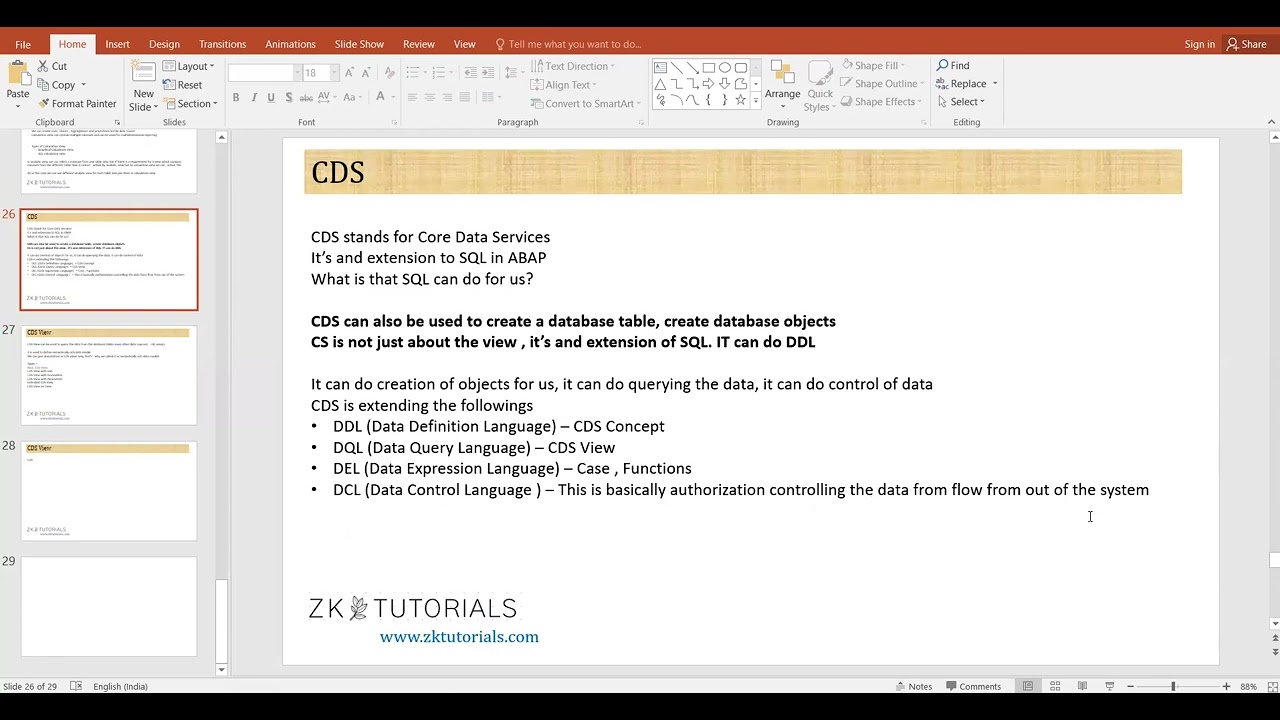Select the oval shape in gallery

pyautogui.click(x=724, y=68)
